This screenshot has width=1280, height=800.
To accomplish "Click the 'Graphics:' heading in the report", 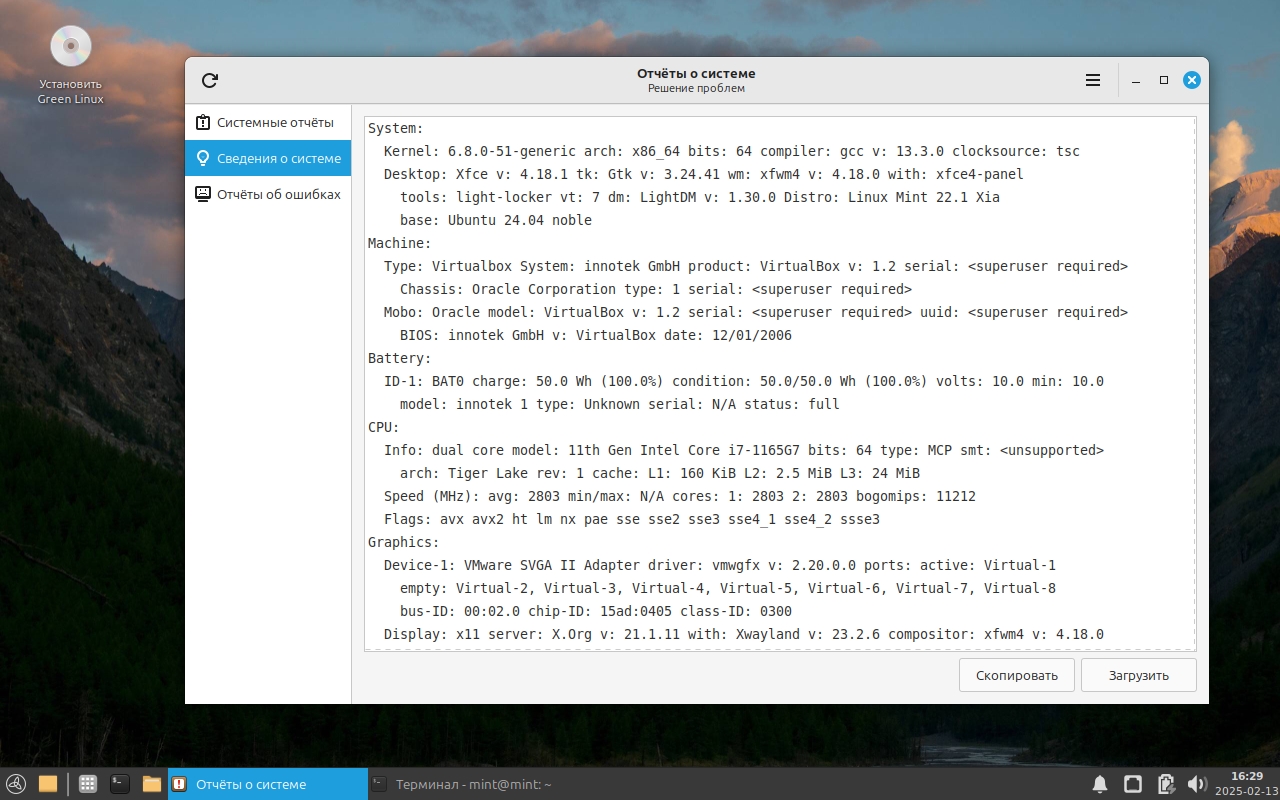I will pos(404,542).
